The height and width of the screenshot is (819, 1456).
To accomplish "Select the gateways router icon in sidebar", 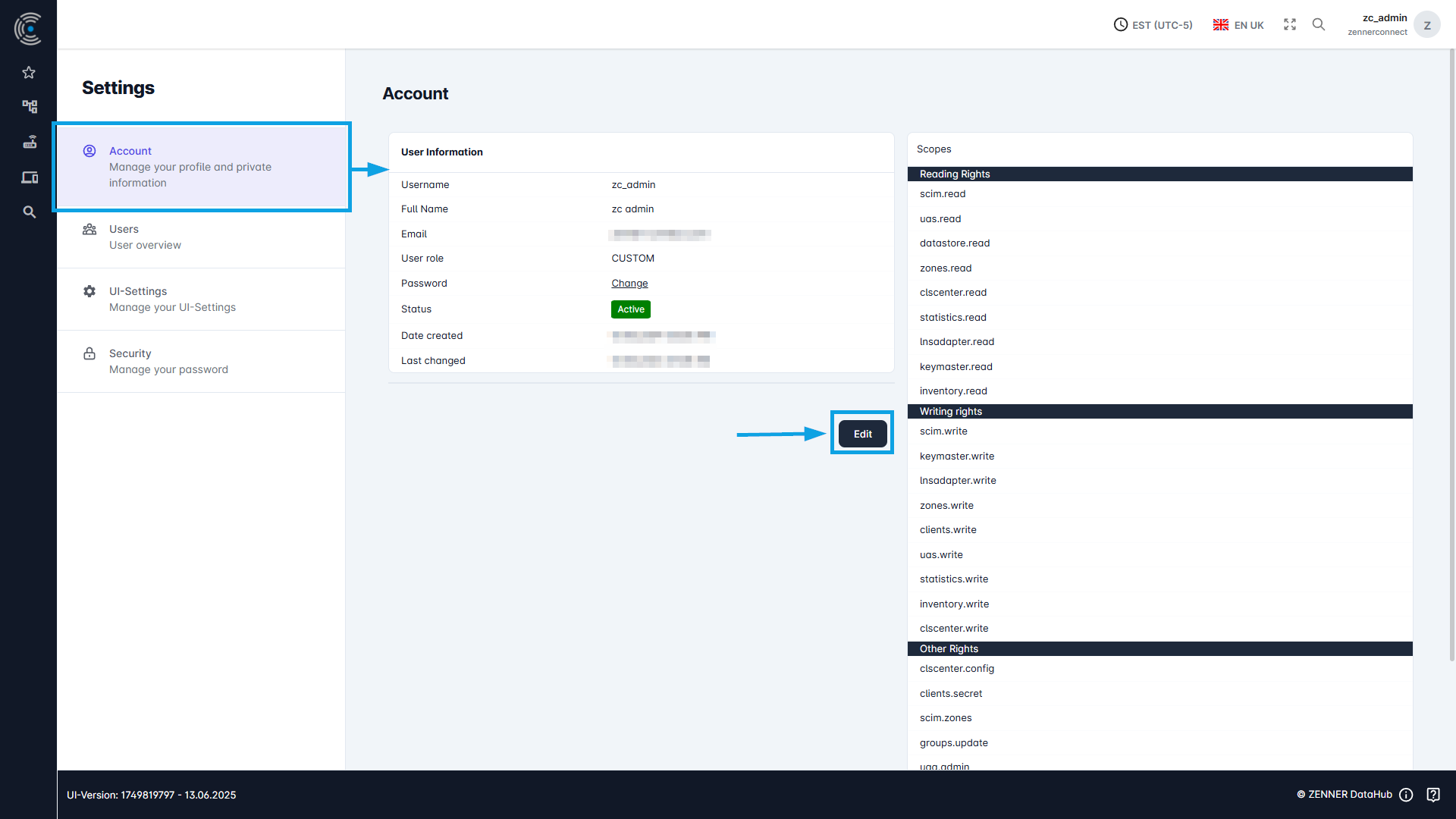I will 29,142.
